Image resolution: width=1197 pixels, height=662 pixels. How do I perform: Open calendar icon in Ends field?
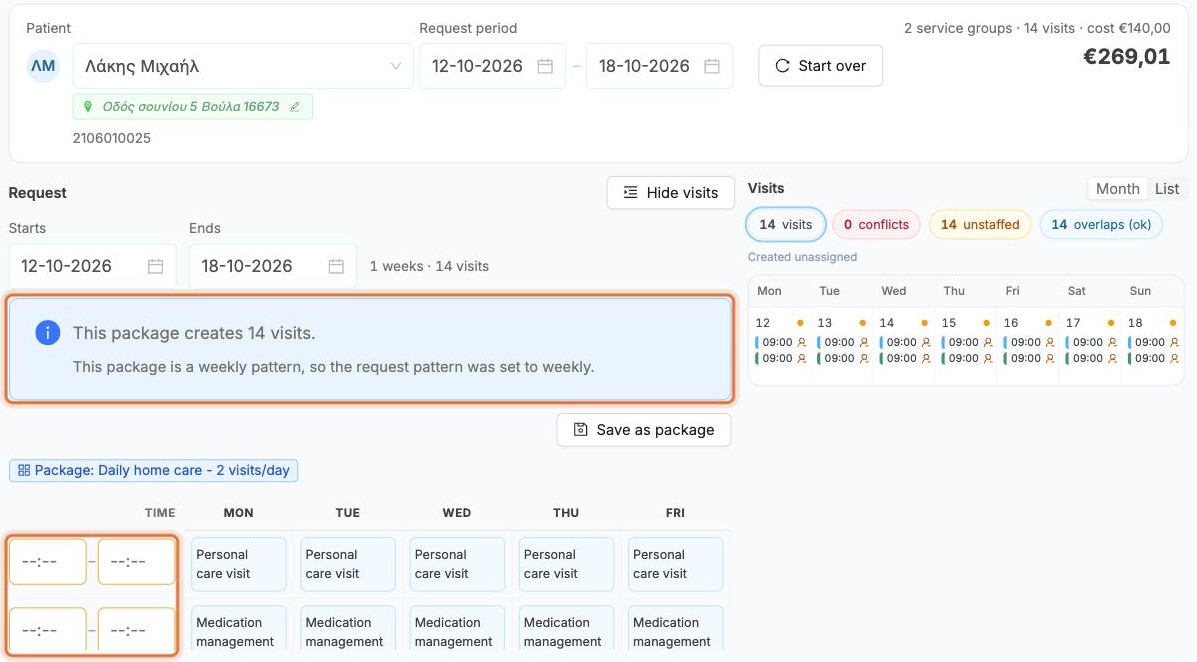tap(336, 266)
